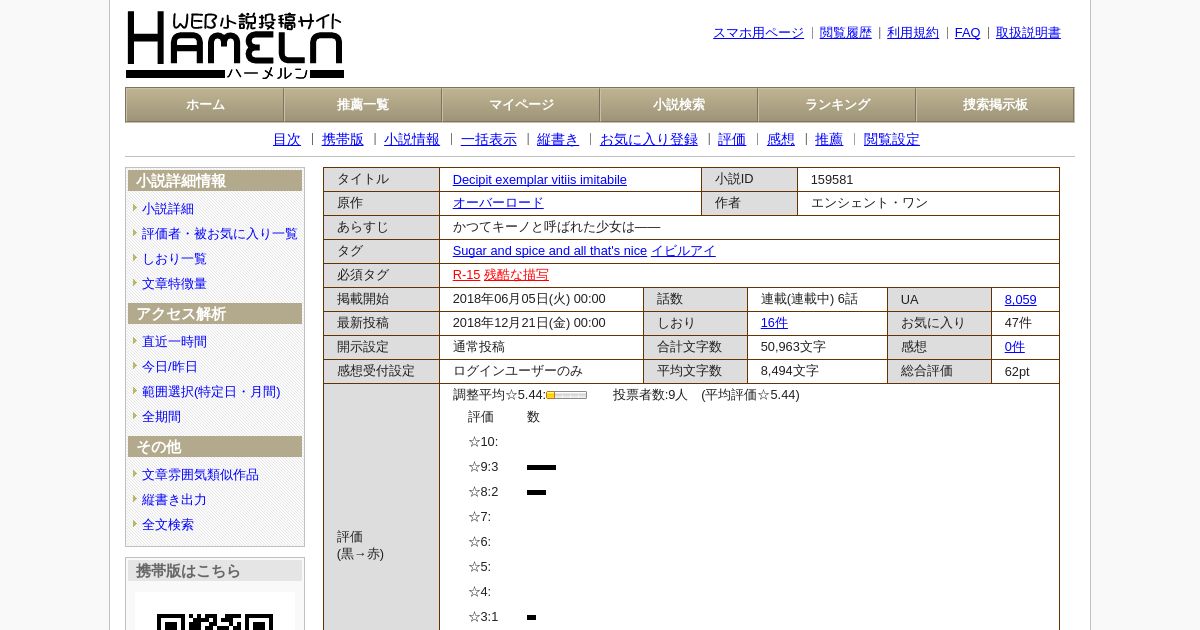This screenshot has width=1200, height=630.
Task: Open 縦書き出力 sidebar link
Action: [174, 500]
